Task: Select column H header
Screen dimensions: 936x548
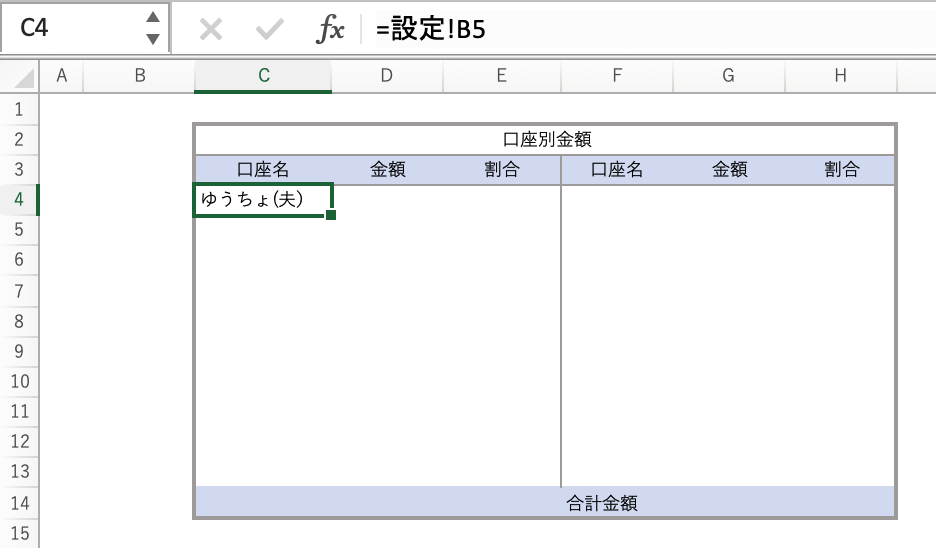Action: [840, 76]
